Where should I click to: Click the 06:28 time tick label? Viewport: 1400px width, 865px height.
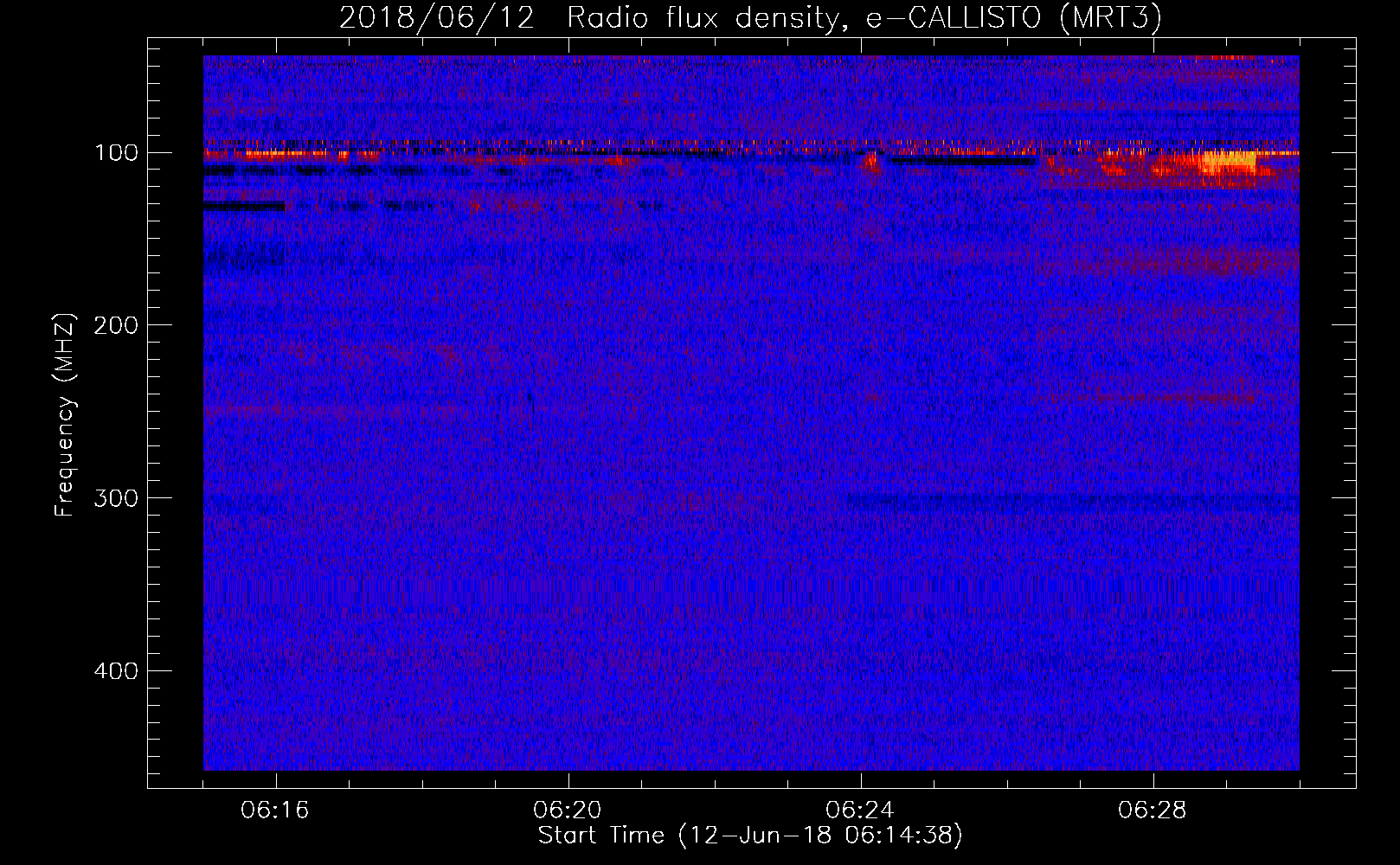pos(1153,810)
